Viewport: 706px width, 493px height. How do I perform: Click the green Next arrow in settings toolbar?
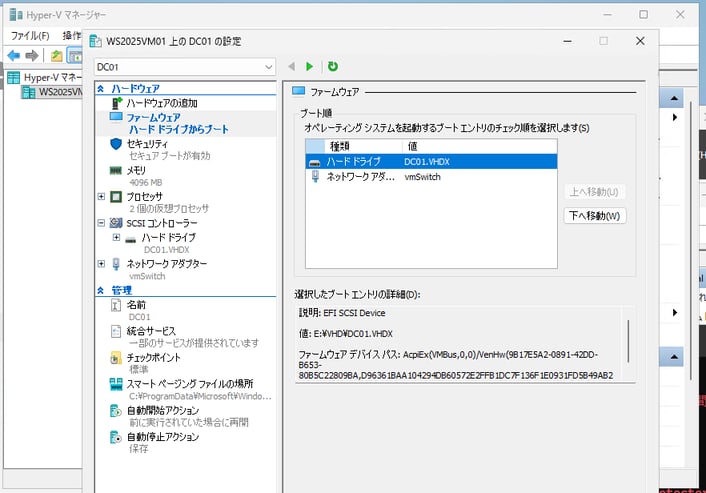pos(309,67)
